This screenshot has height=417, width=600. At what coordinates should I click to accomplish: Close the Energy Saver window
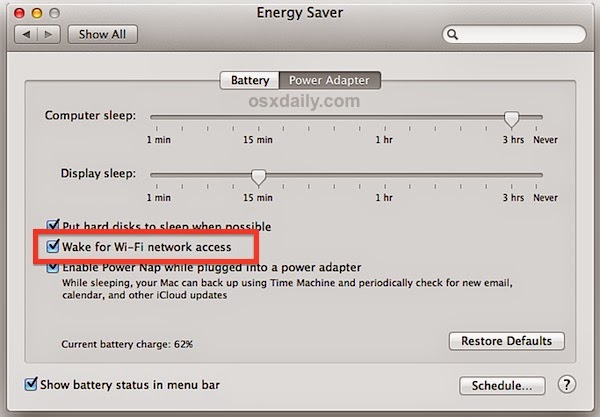coord(19,13)
